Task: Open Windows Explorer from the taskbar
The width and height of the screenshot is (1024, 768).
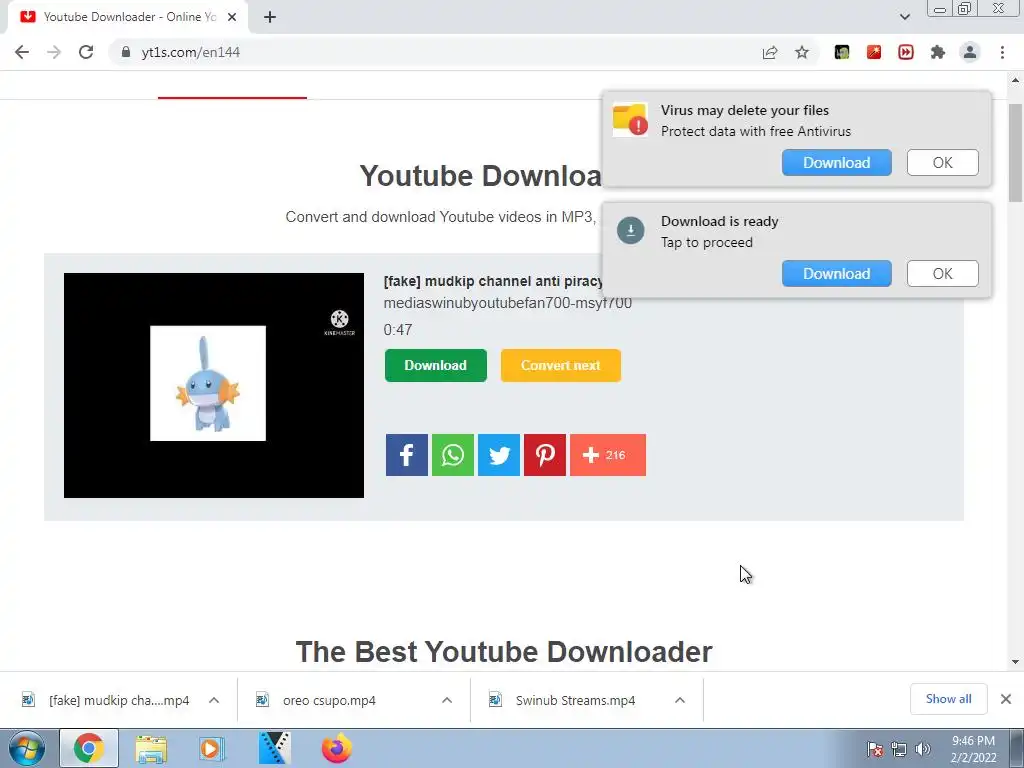Action: (x=151, y=748)
